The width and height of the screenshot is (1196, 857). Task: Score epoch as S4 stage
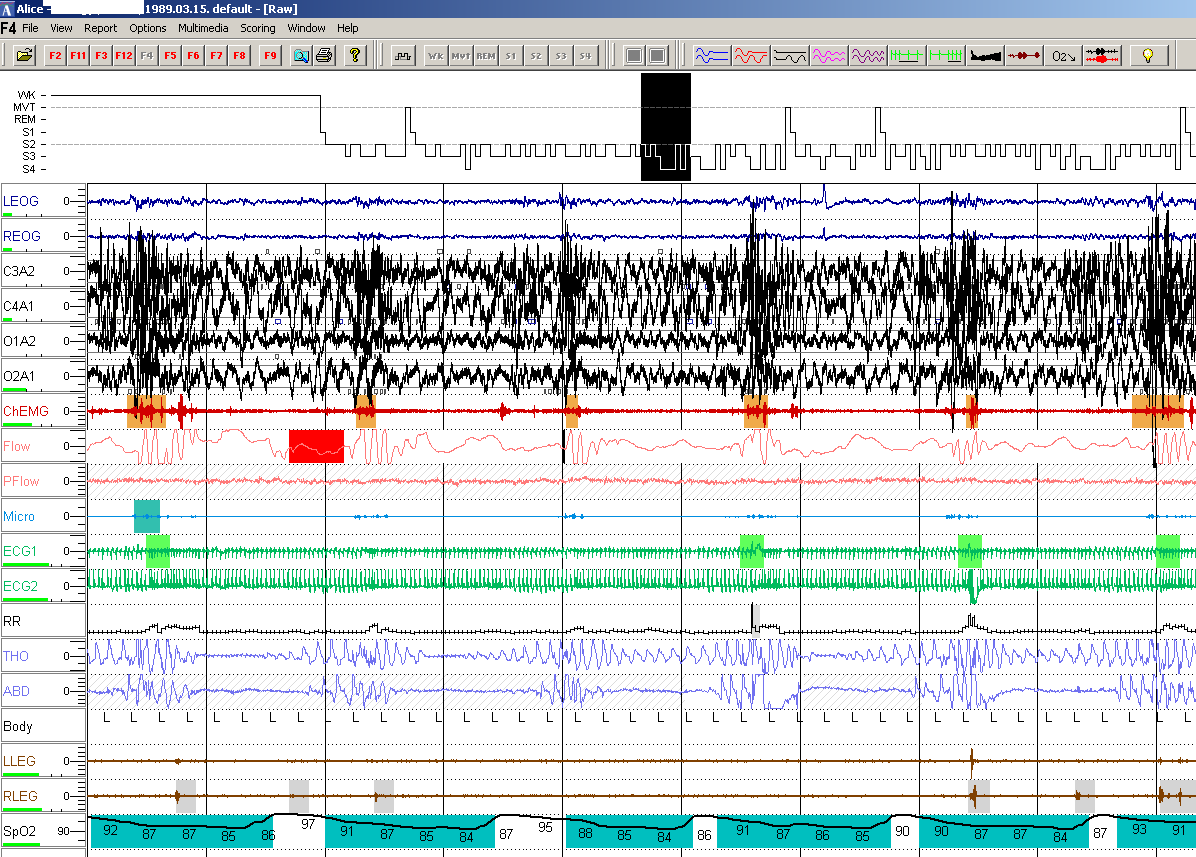(x=585, y=56)
